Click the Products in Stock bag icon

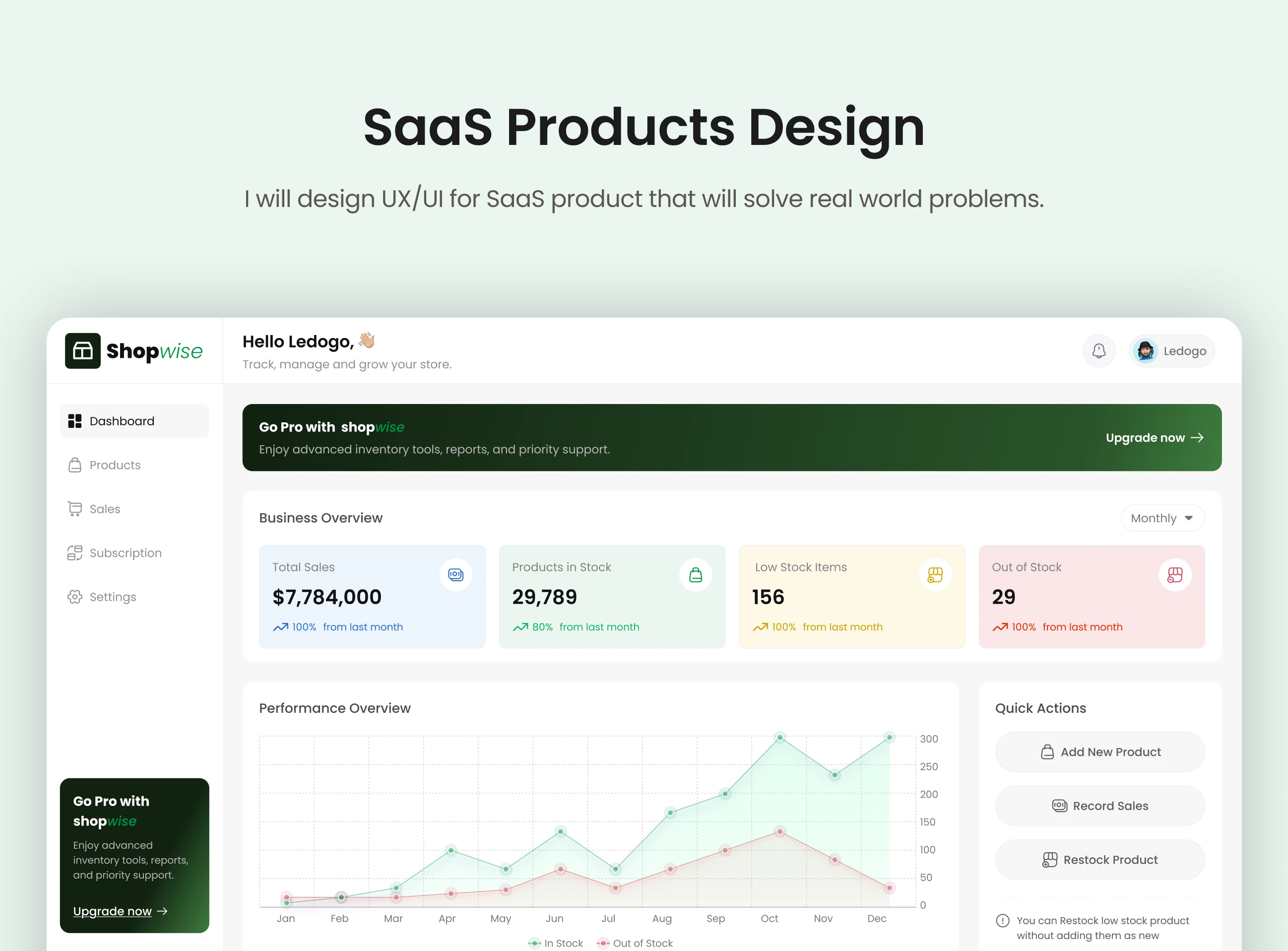pos(695,574)
